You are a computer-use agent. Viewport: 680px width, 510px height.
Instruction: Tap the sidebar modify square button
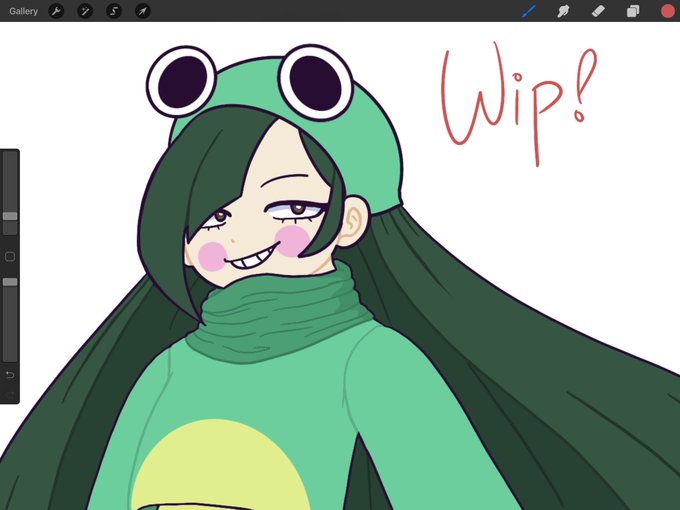(x=10, y=257)
